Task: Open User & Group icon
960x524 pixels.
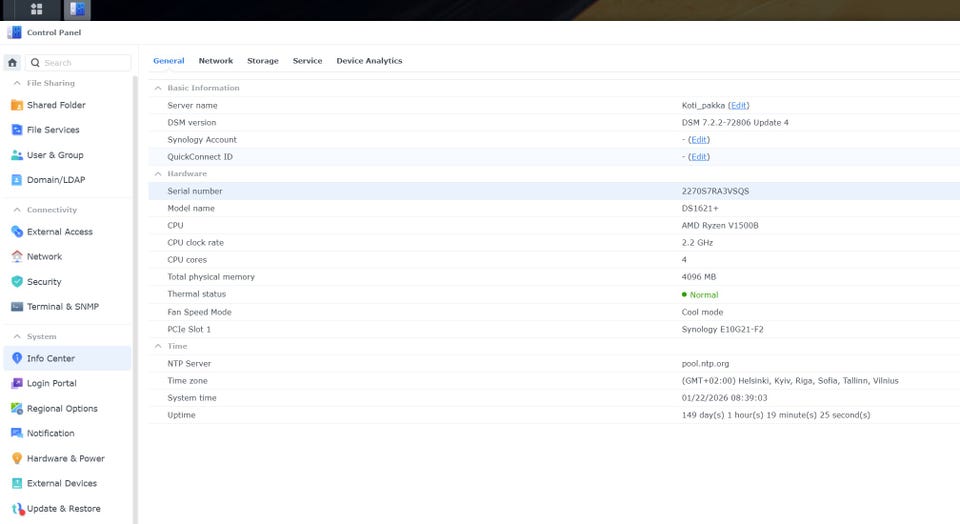Action: [17, 155]
